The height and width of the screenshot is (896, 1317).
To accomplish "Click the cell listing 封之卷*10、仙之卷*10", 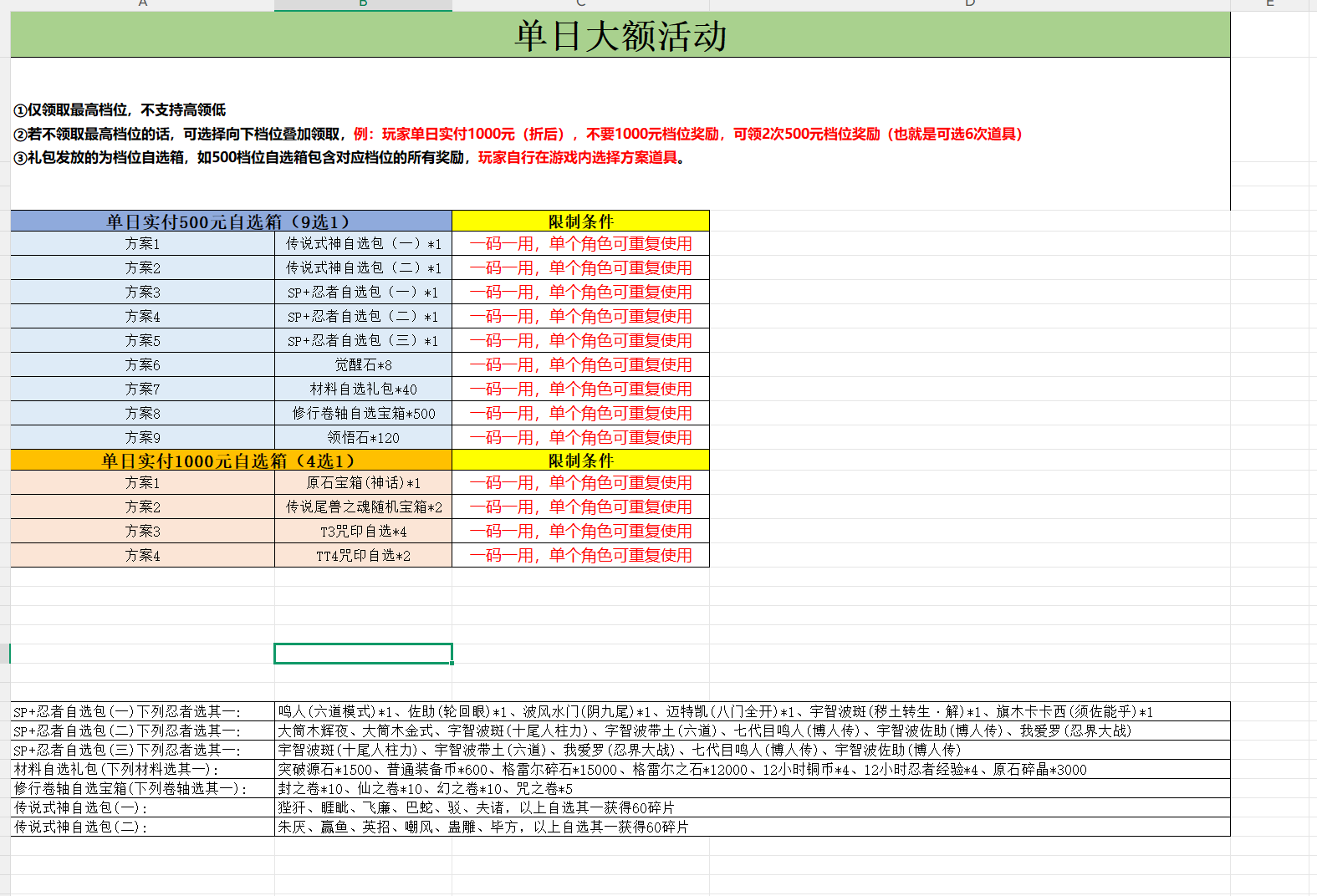I will point(425,789).
